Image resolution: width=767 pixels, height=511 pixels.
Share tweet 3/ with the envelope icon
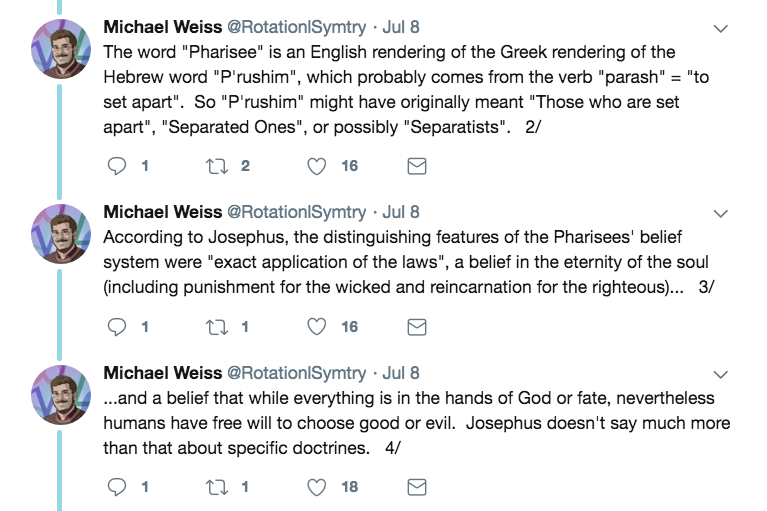click(417, 326)
